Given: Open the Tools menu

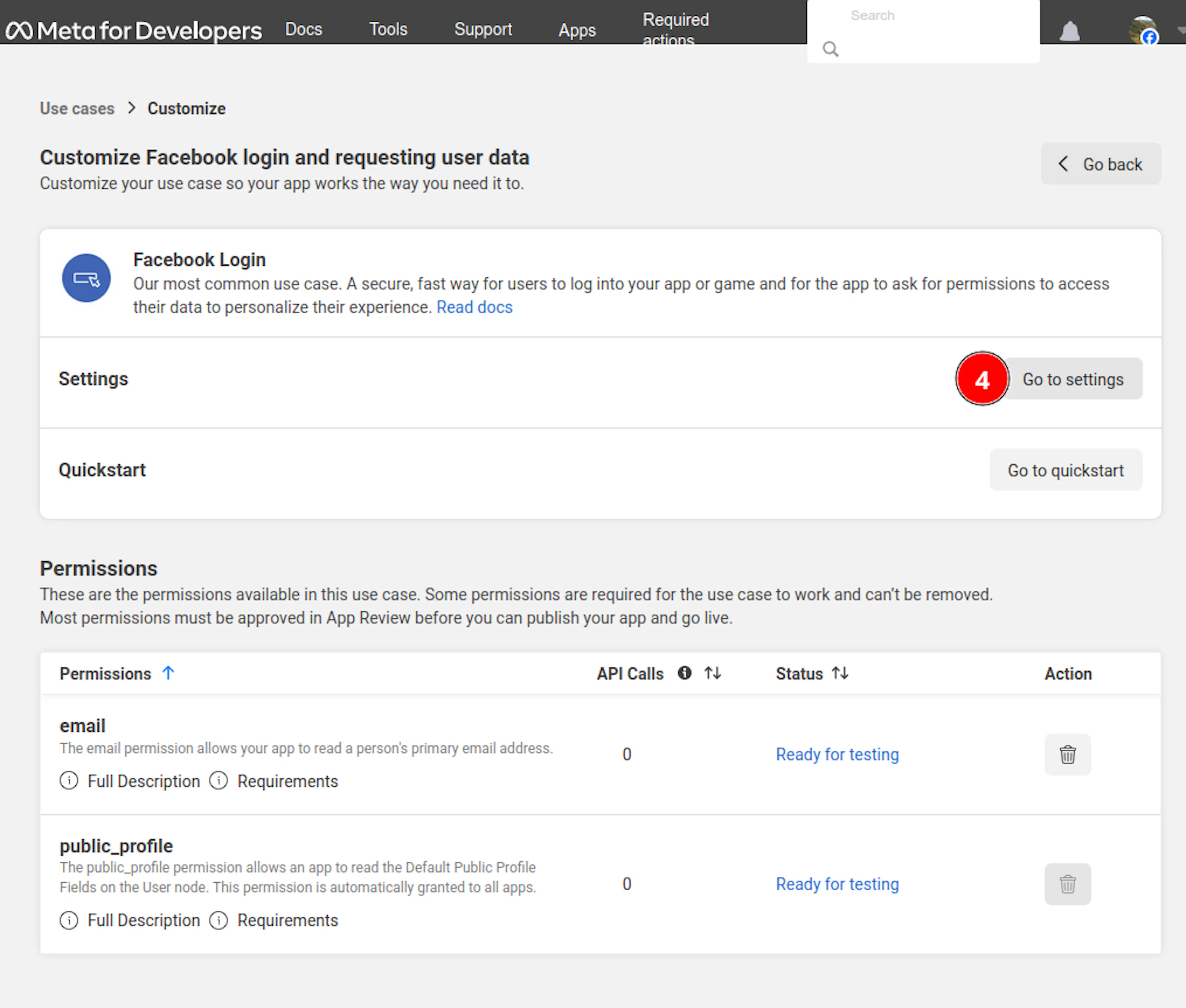Looking at the screenshot, I should click(x=388, y=29).
